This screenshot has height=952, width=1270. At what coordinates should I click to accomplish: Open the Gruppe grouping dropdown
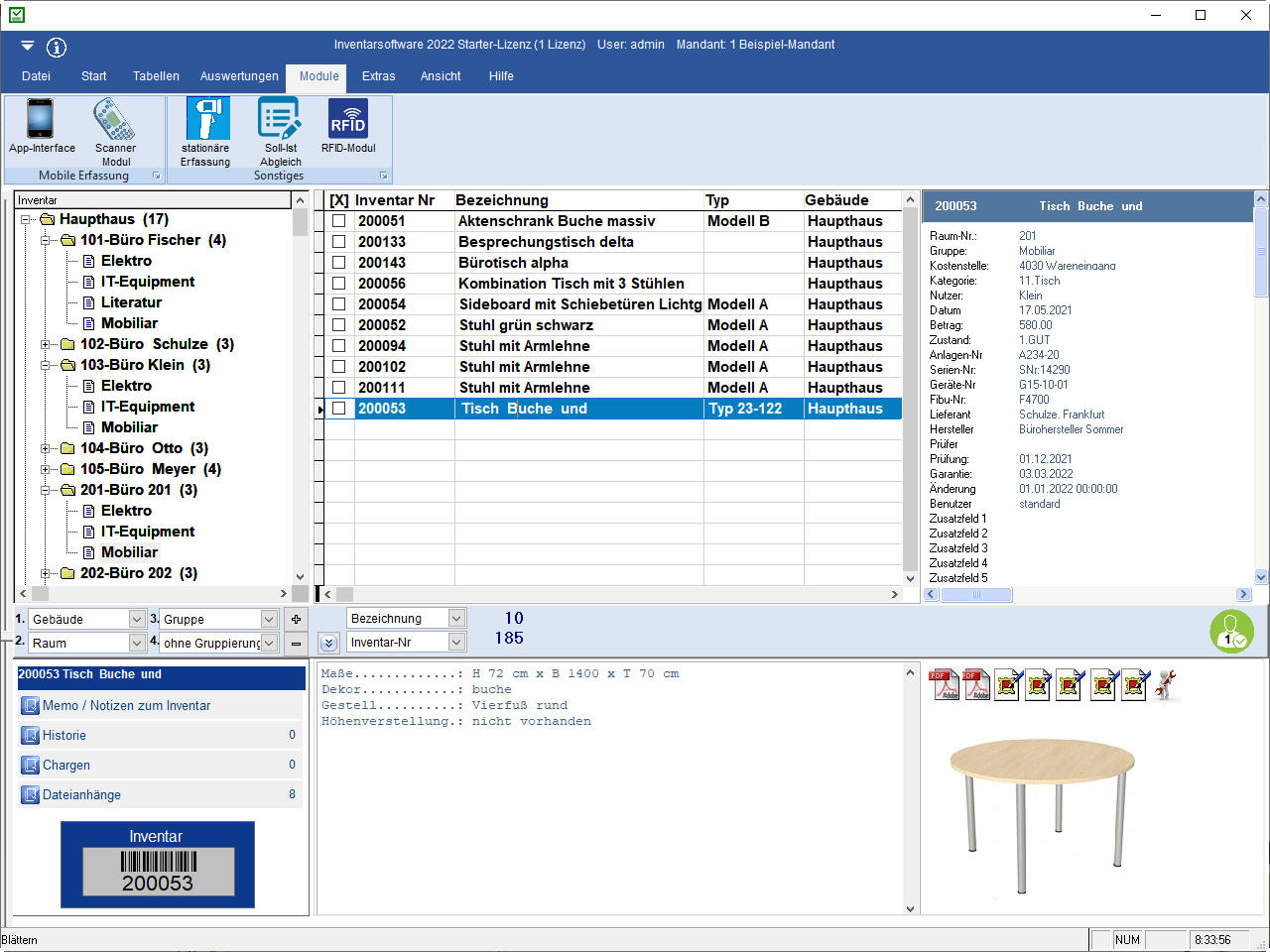coord(268,619)
